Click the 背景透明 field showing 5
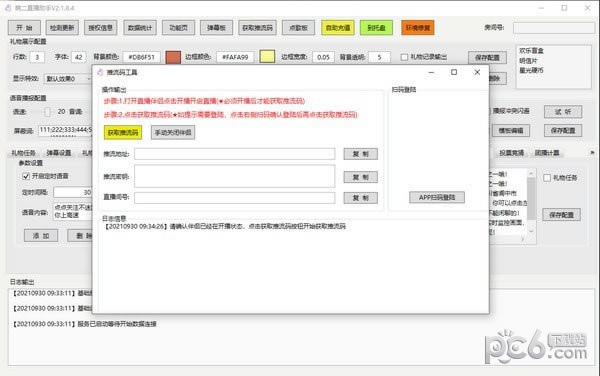This screenshot has height=376, width=600. tap(379, 57)
